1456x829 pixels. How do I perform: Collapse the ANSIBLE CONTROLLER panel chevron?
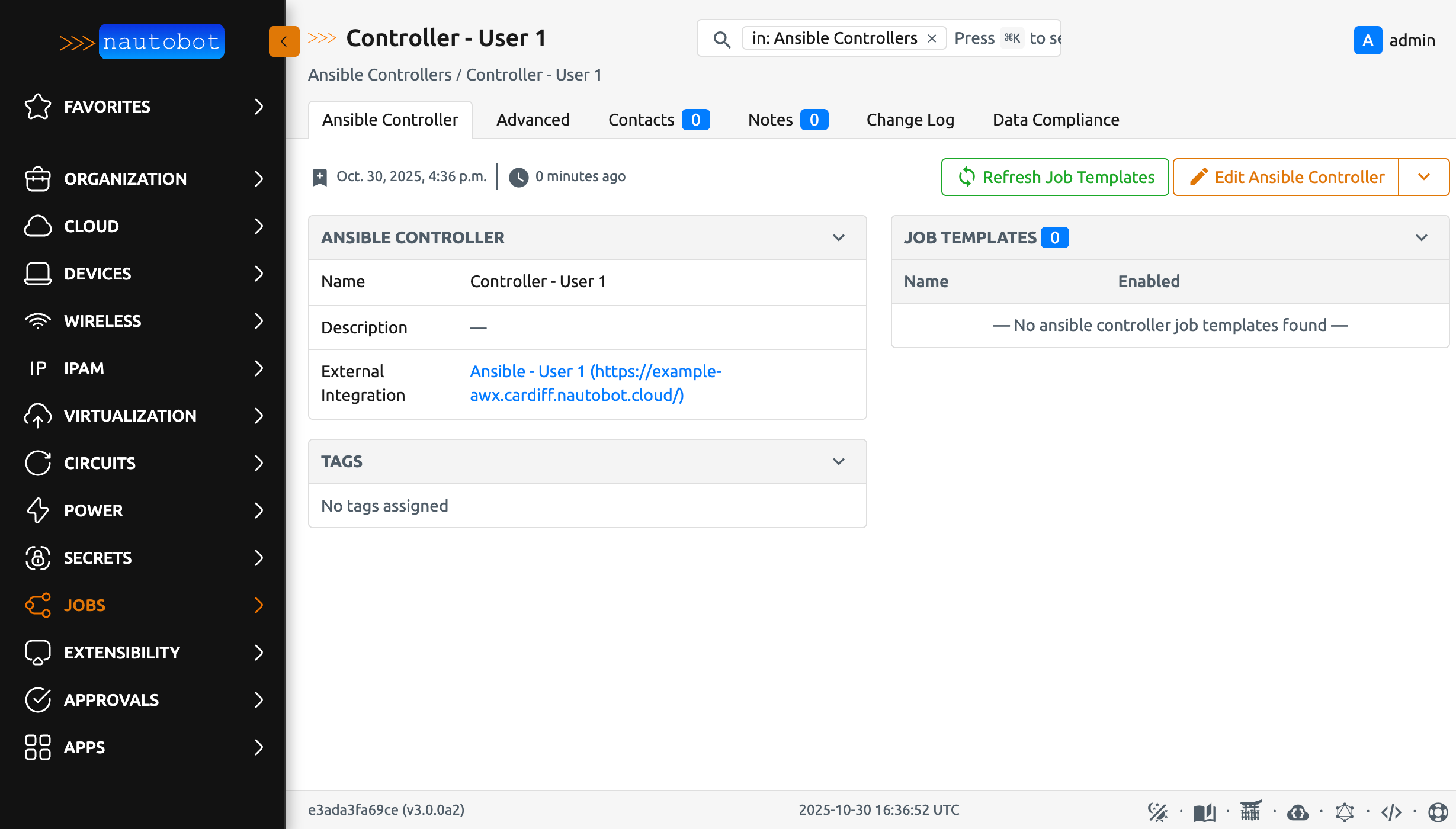839,237
